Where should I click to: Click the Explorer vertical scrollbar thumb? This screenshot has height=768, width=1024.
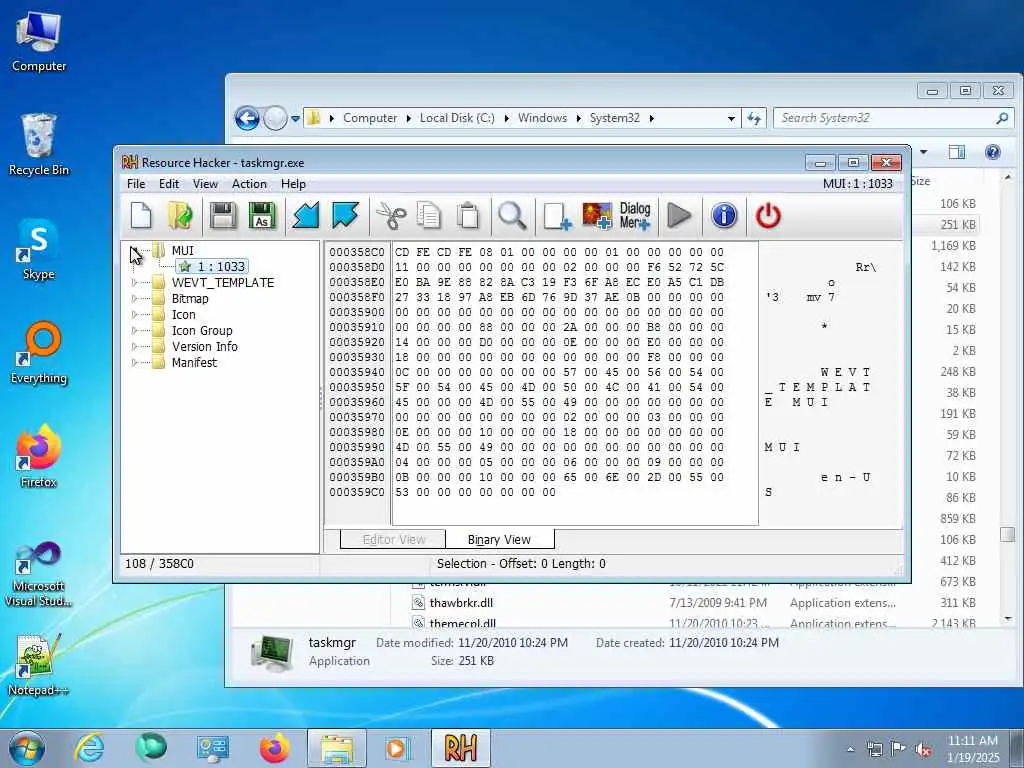[x=1008, y=534]
